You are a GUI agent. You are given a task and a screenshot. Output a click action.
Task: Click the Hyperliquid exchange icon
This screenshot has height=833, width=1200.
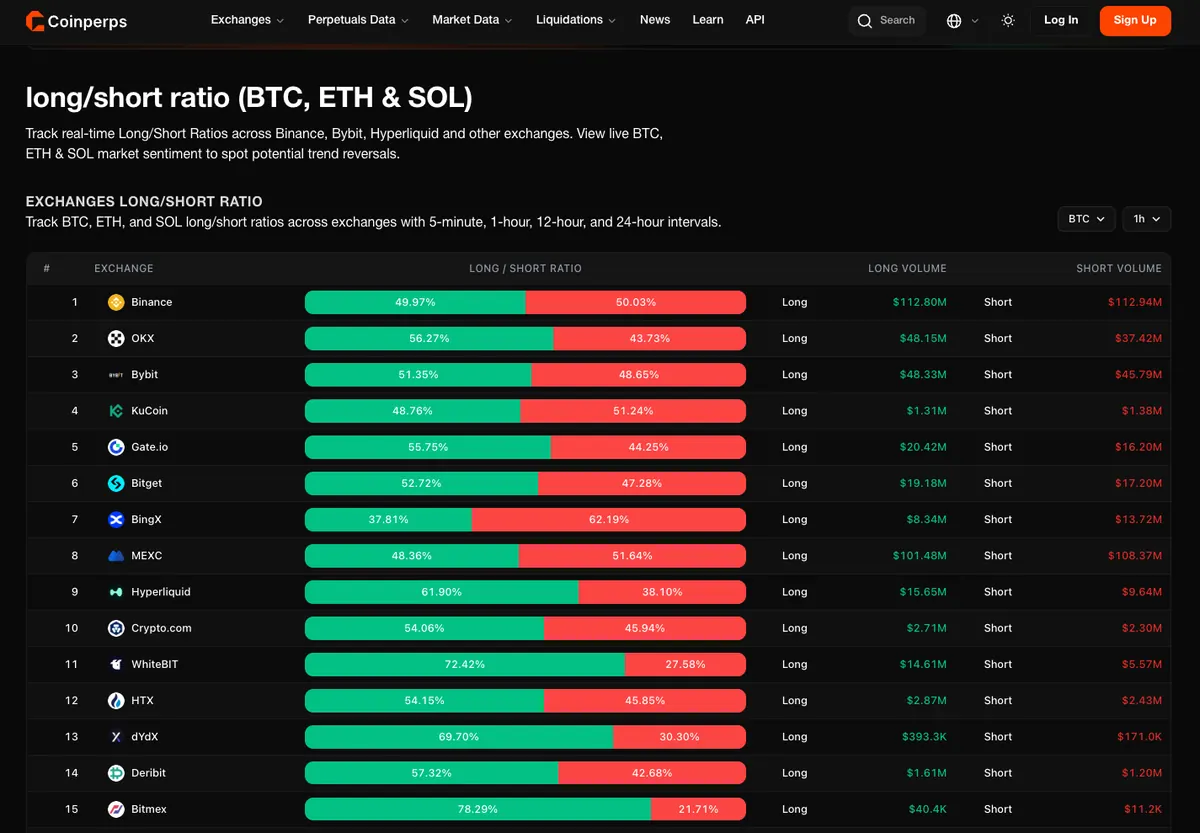click(116, 592)
